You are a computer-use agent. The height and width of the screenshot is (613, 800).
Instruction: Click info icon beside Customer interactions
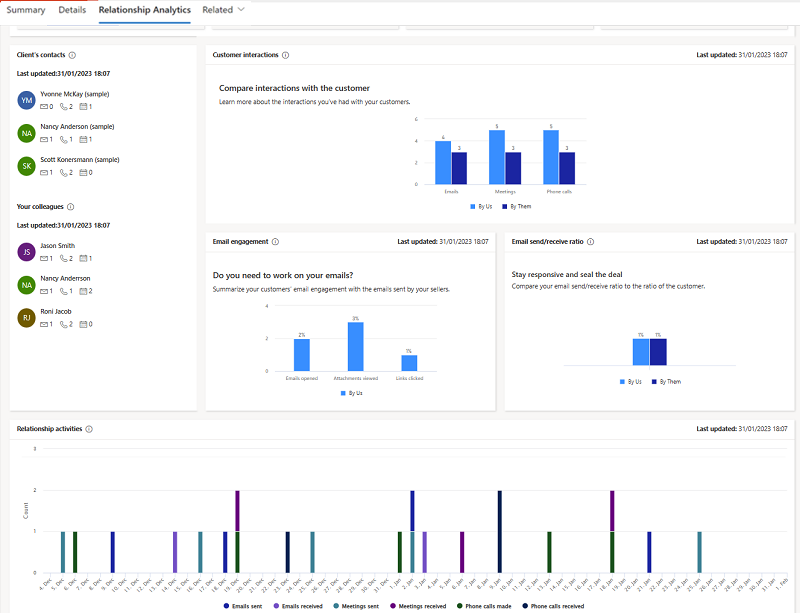[x=286, y=55]
